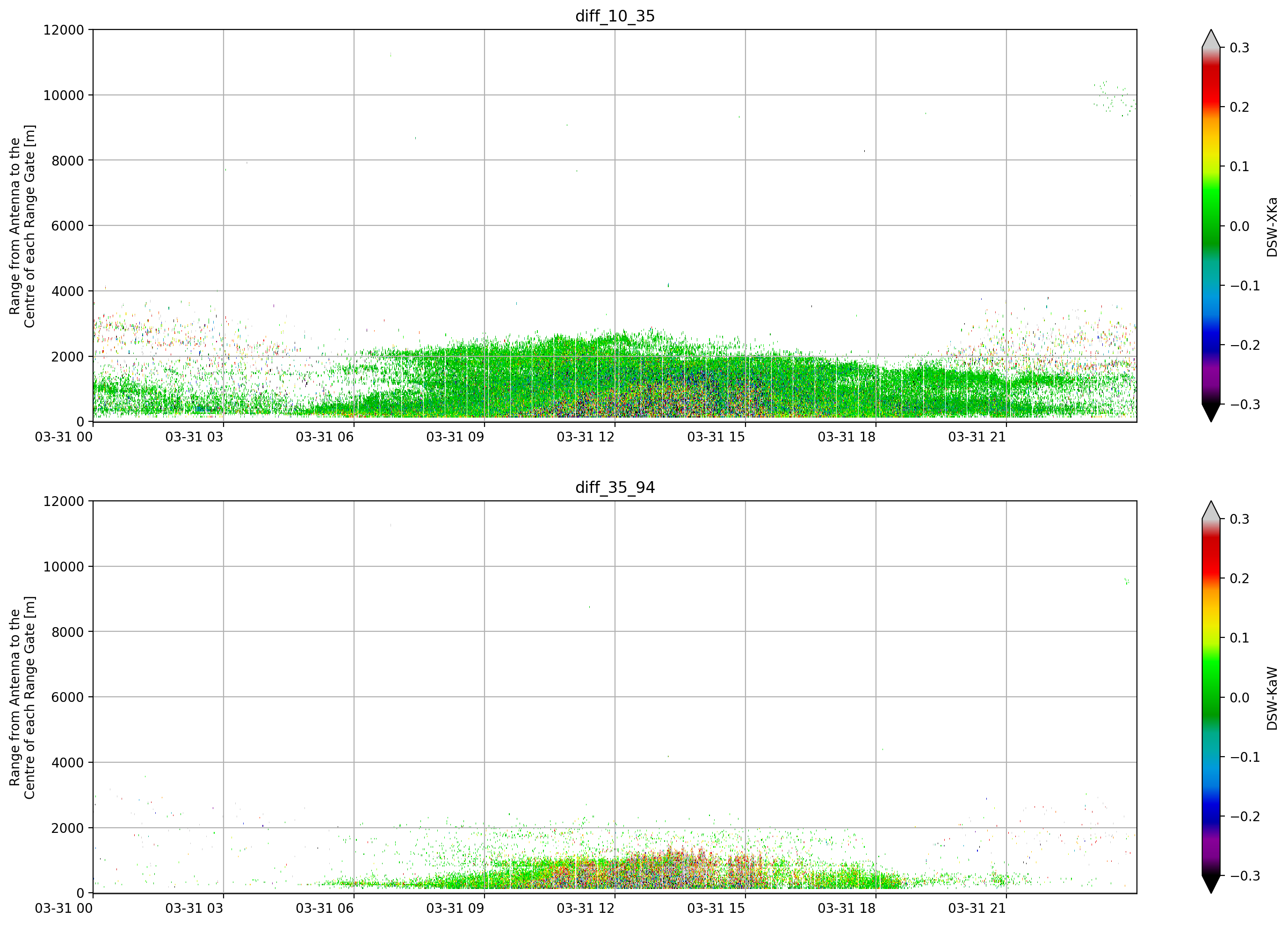Click the 0.0 tick on DSW-XKa colorbar

pos(1240,226)
